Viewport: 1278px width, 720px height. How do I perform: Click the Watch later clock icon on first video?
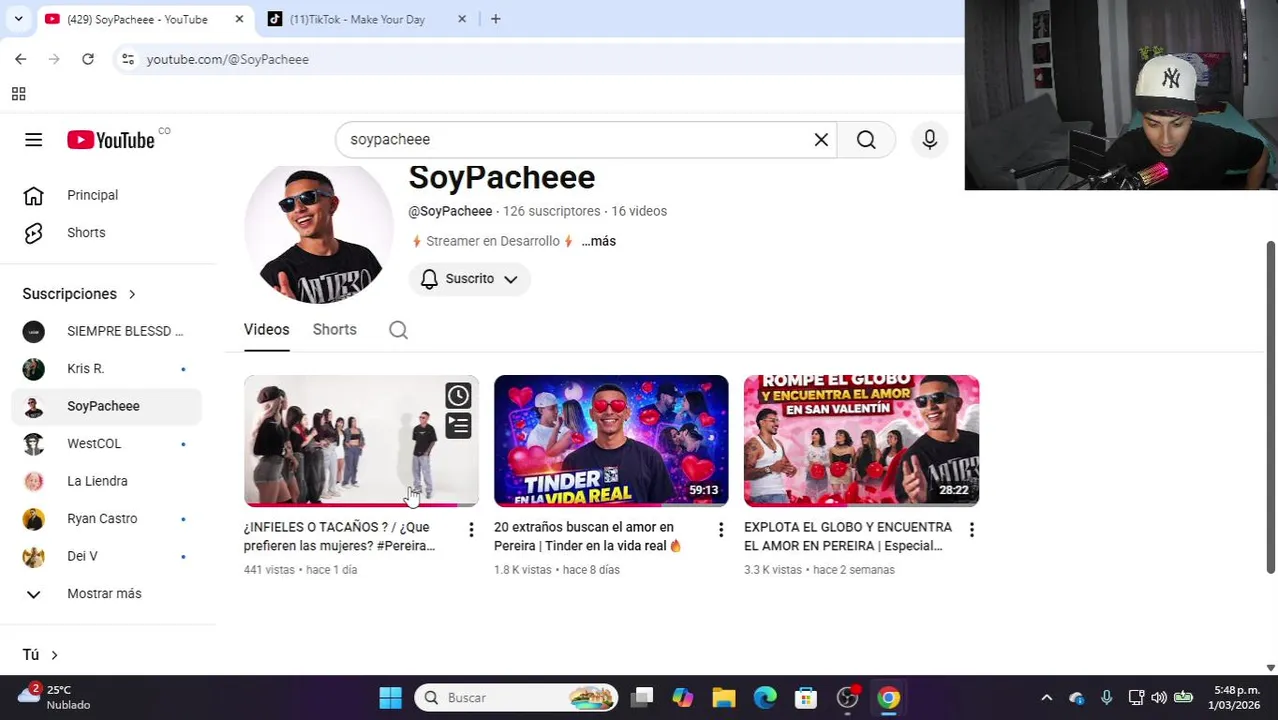(x=458, y=396)
